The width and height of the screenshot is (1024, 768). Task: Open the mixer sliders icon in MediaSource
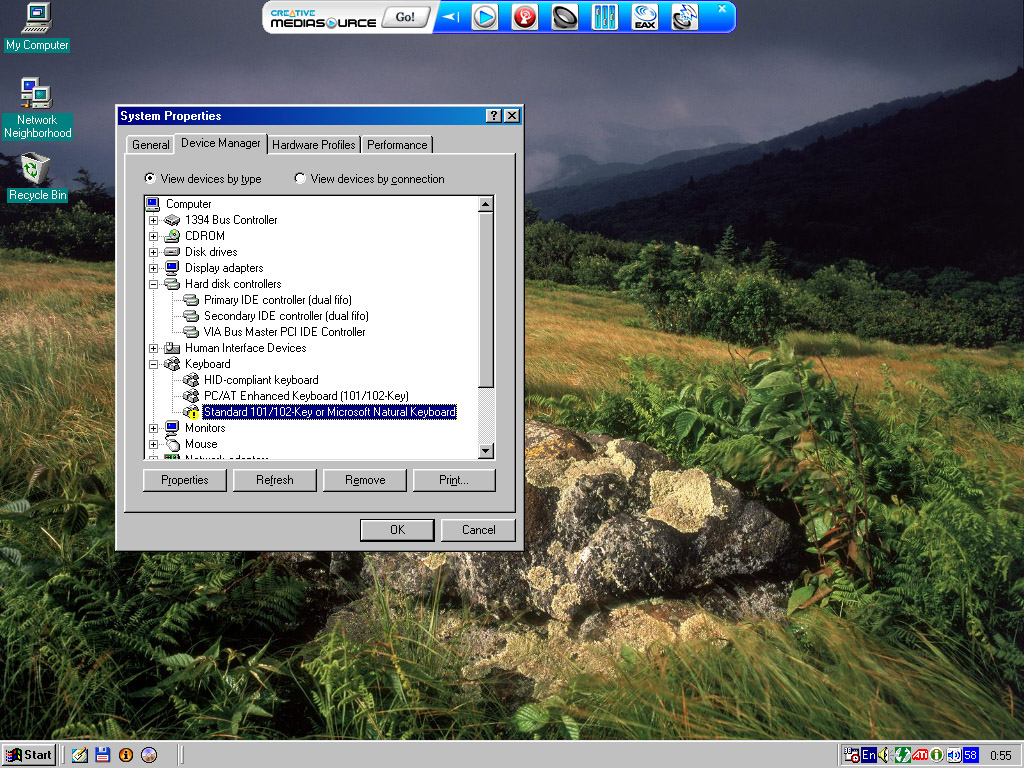[x=605, y=17]
